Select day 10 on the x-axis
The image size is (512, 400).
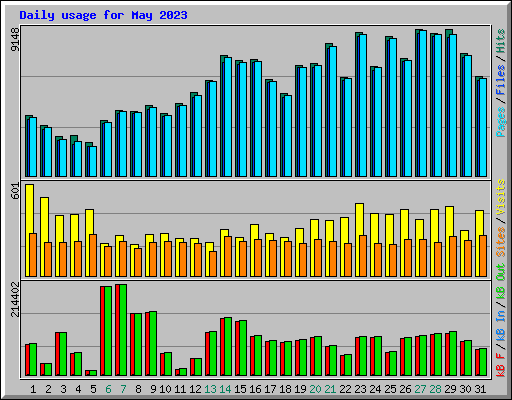(165, 389)
